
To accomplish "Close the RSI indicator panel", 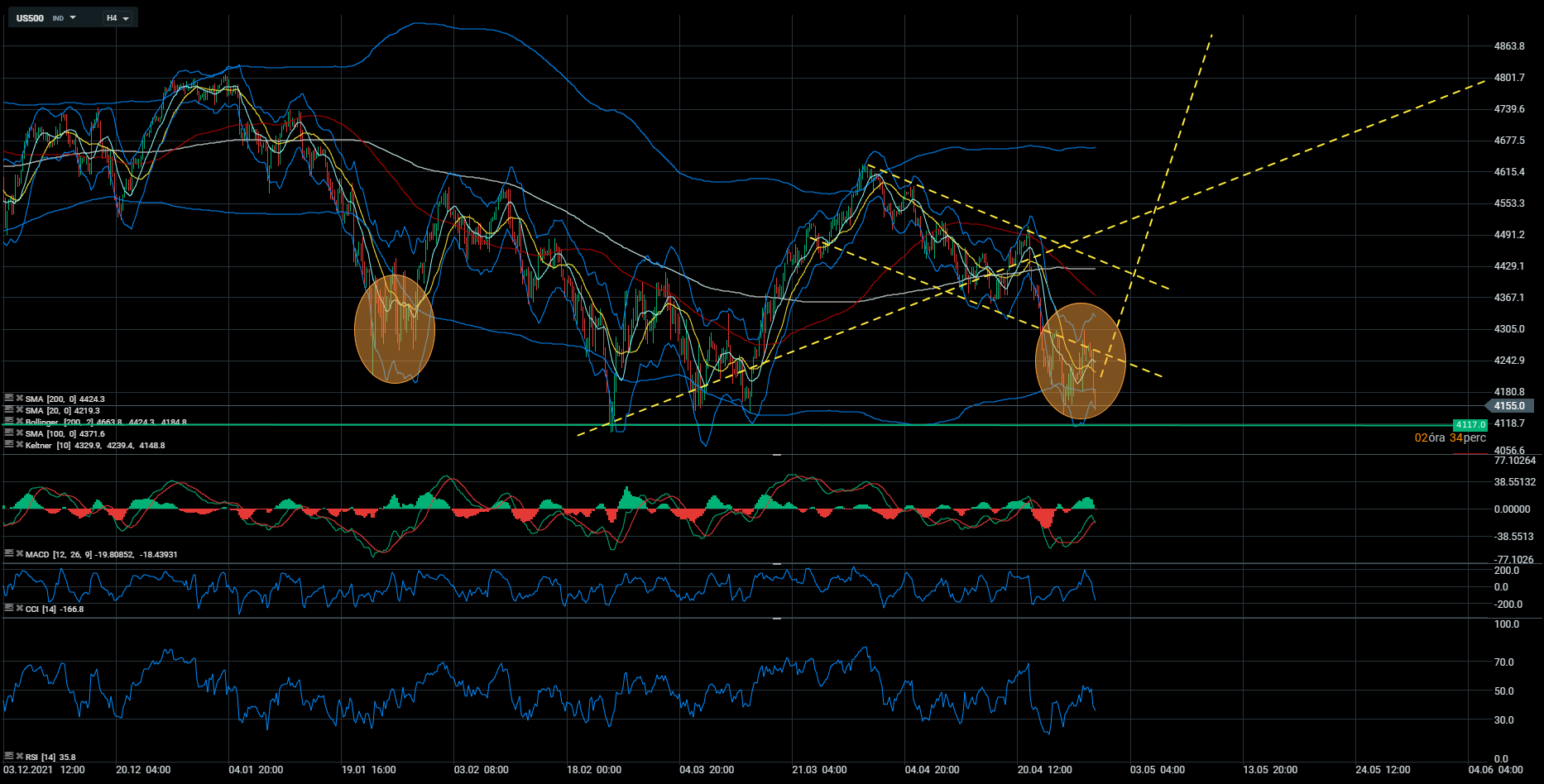I will [19, 757].
